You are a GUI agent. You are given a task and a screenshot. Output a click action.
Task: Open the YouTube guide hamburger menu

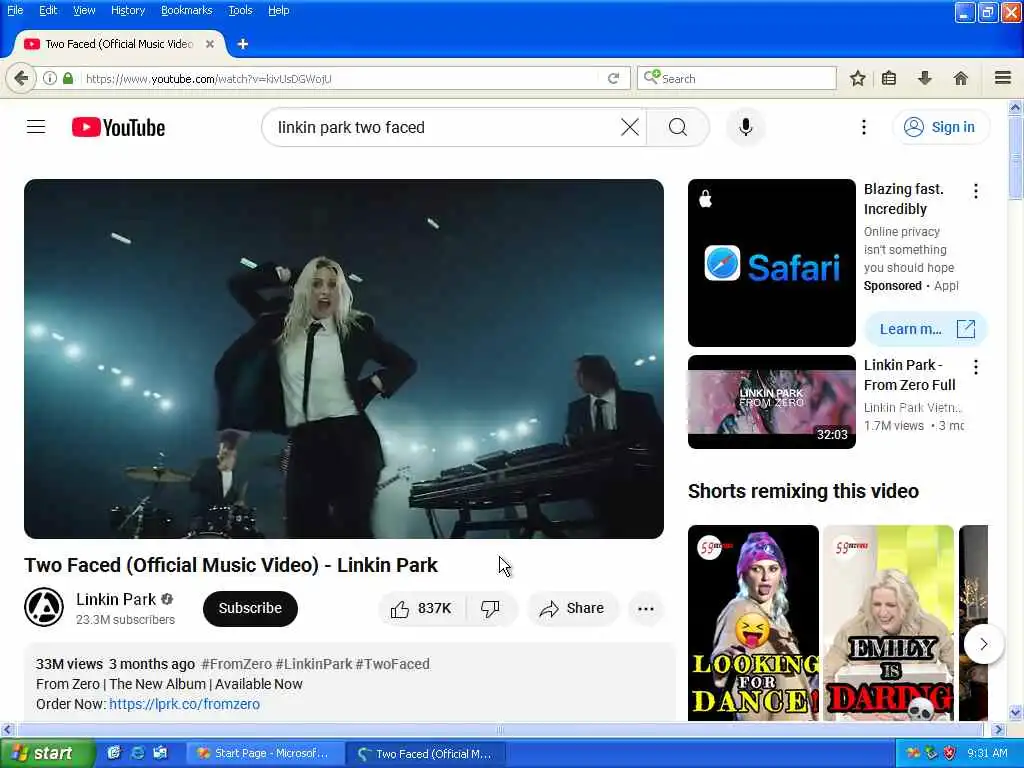click(x=36, y=127)
